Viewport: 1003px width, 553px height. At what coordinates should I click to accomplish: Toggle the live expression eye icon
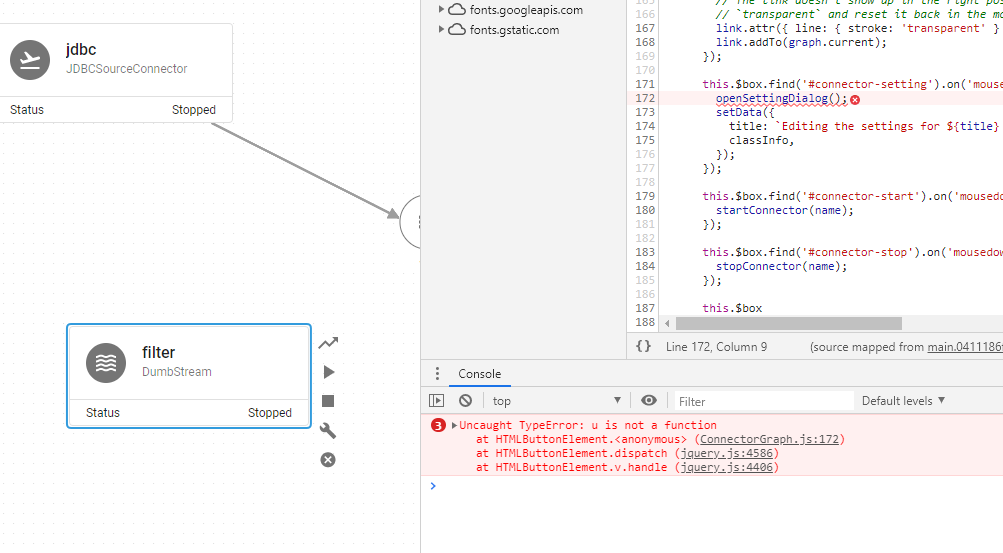[649, 400]
